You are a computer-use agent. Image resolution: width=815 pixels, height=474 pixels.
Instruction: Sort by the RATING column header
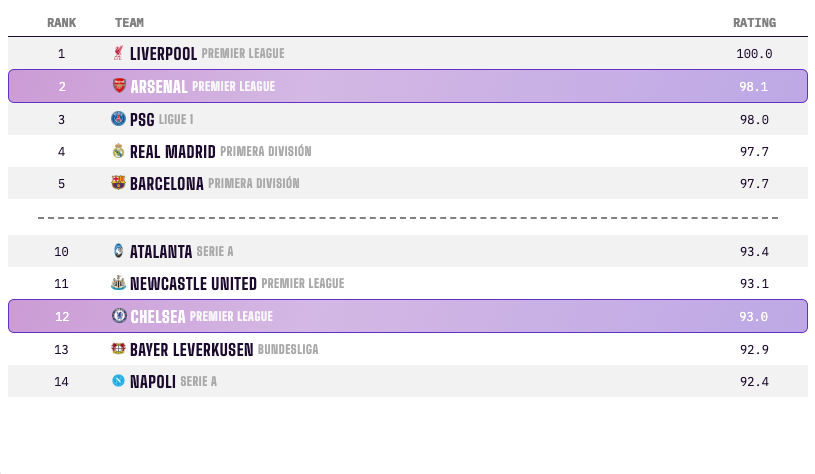[x=754, y=23]
